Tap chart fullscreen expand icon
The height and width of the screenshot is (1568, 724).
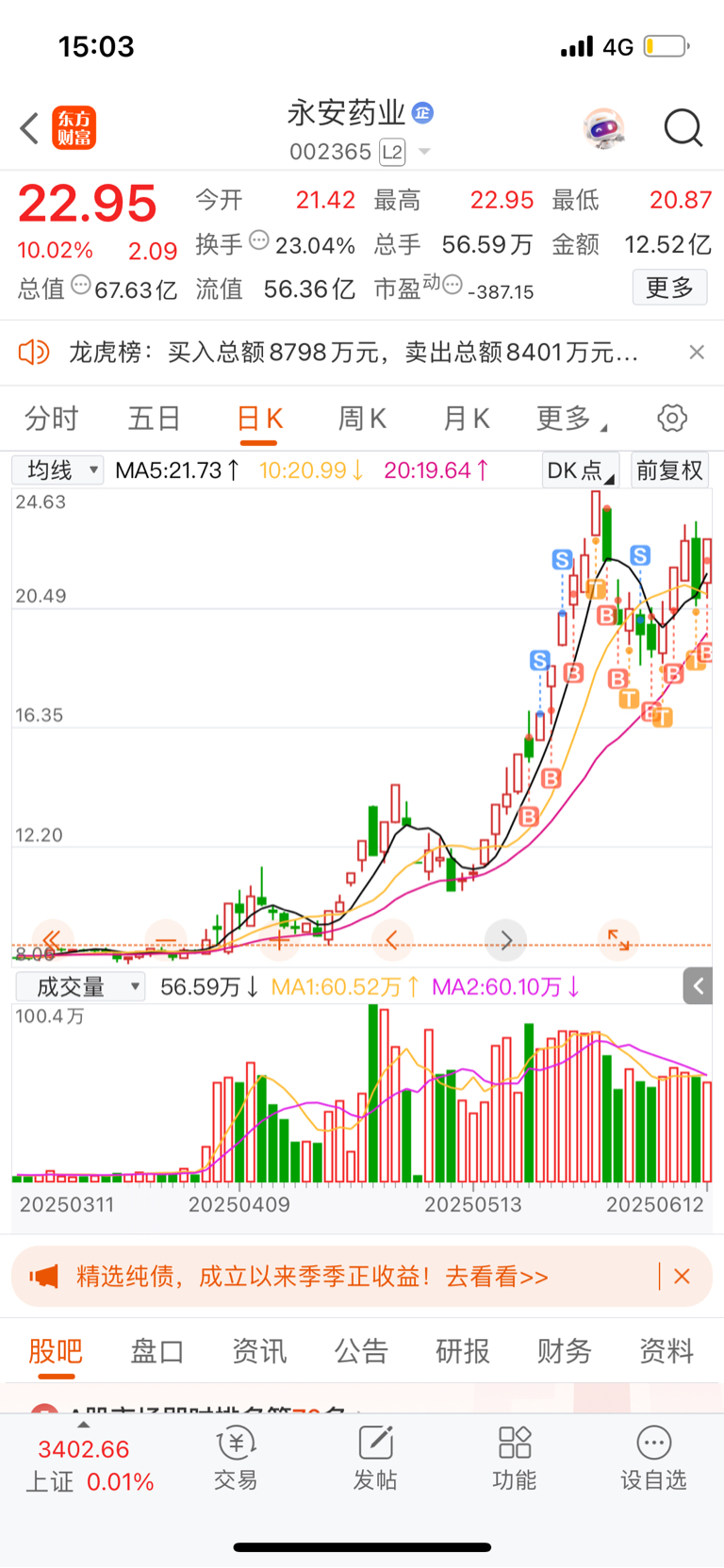619,939
